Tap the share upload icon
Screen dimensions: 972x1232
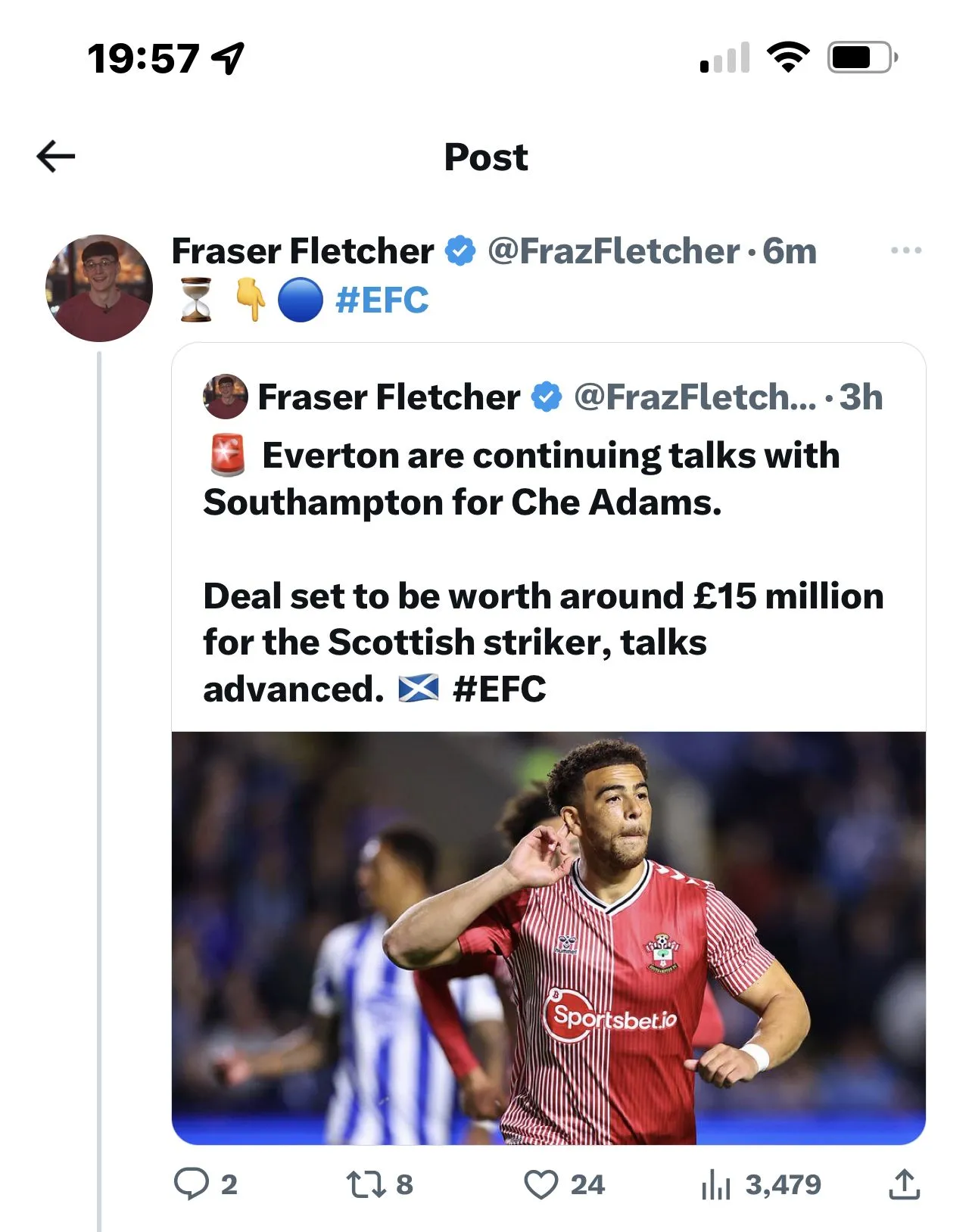tap(904, 1184)
